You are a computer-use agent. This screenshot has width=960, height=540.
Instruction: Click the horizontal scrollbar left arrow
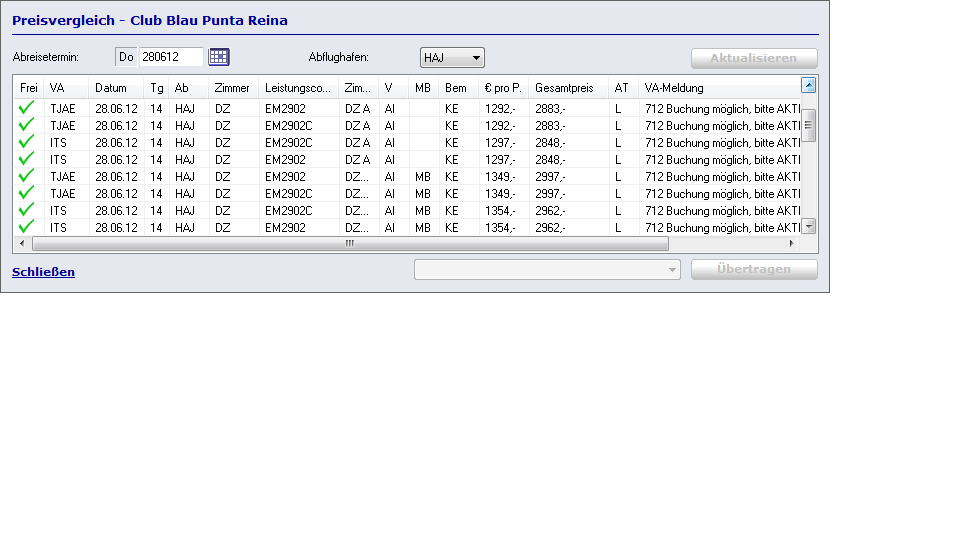[x=22, y=244]
